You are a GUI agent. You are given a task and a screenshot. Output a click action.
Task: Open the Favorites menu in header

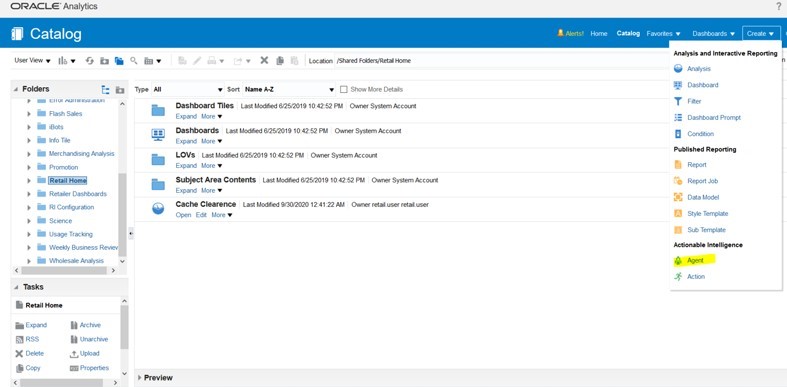664,34
